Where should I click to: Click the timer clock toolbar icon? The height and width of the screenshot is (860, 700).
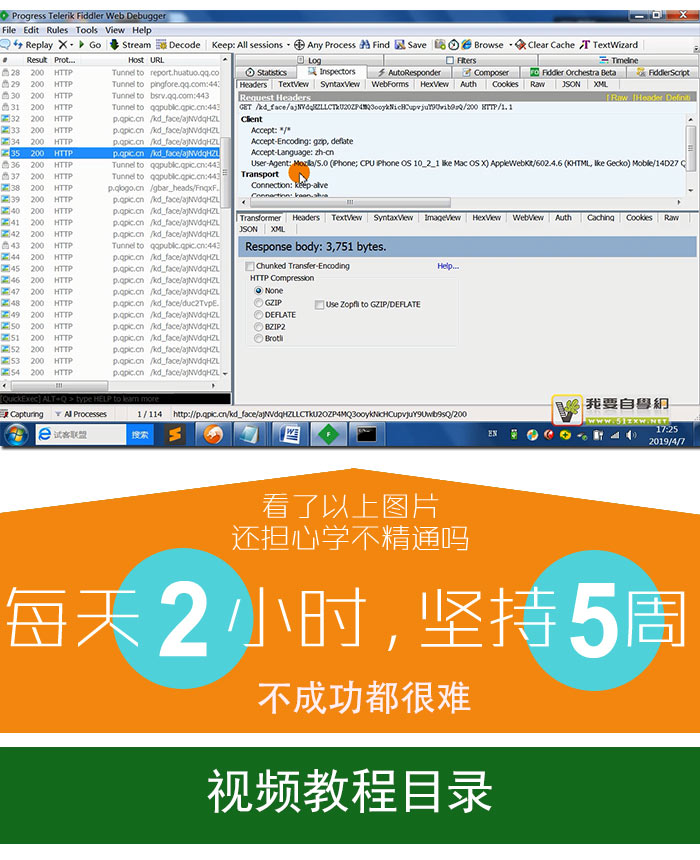click(454, 45)
